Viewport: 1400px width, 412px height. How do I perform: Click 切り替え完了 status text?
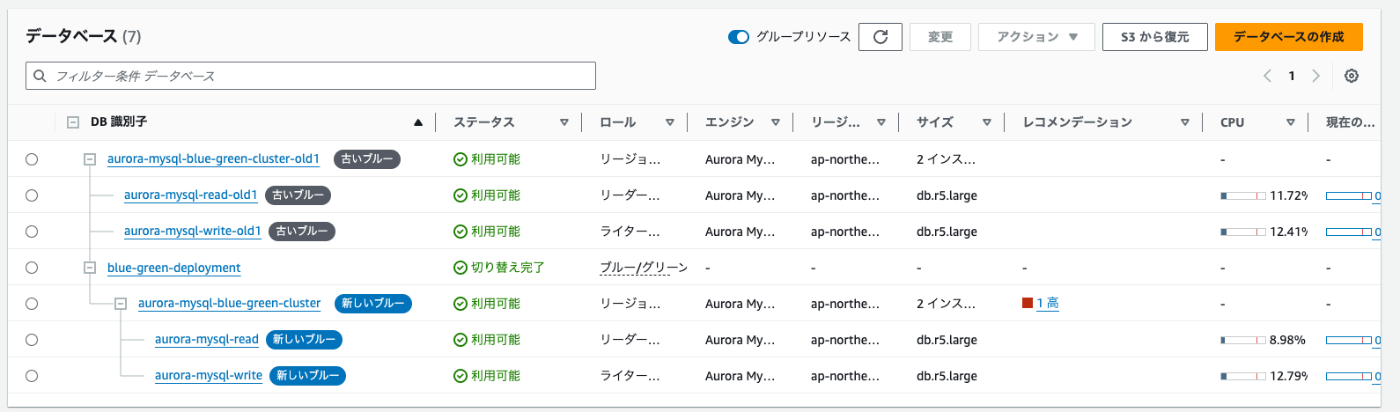506,268
